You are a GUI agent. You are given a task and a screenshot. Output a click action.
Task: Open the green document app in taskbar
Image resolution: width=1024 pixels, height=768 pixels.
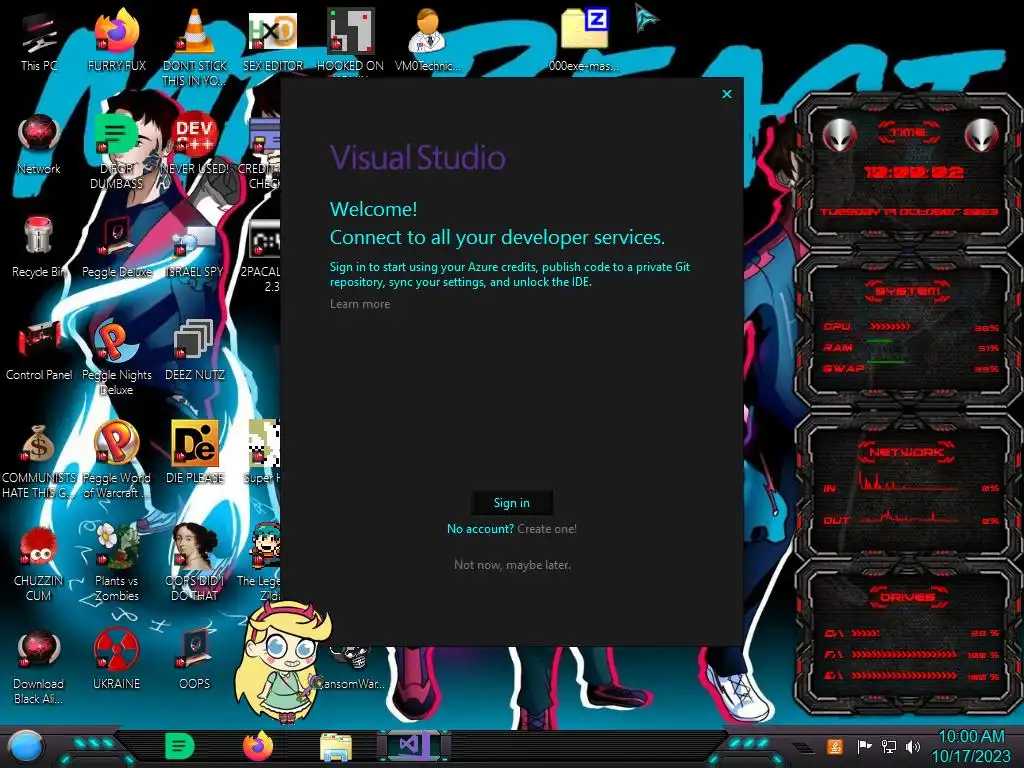coord(180,746)
